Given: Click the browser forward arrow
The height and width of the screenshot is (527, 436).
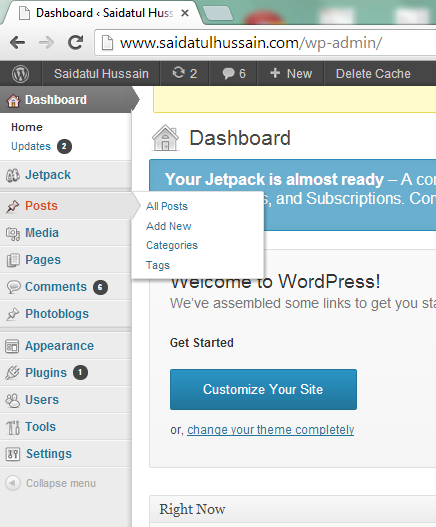Looking at the screenshot, I should coord(46,43).
